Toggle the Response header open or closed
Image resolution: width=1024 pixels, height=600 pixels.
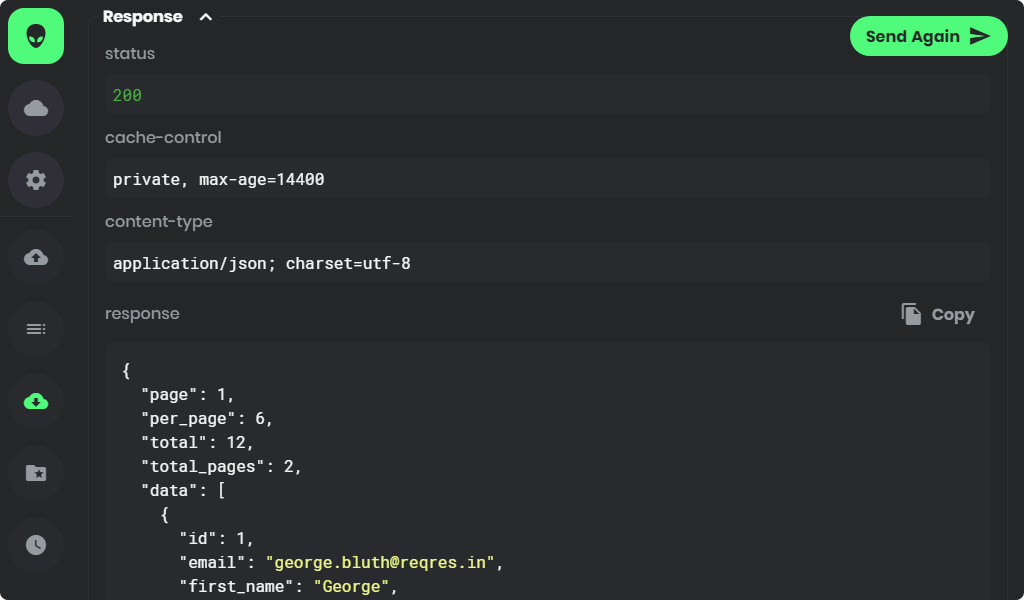point(141,16)
